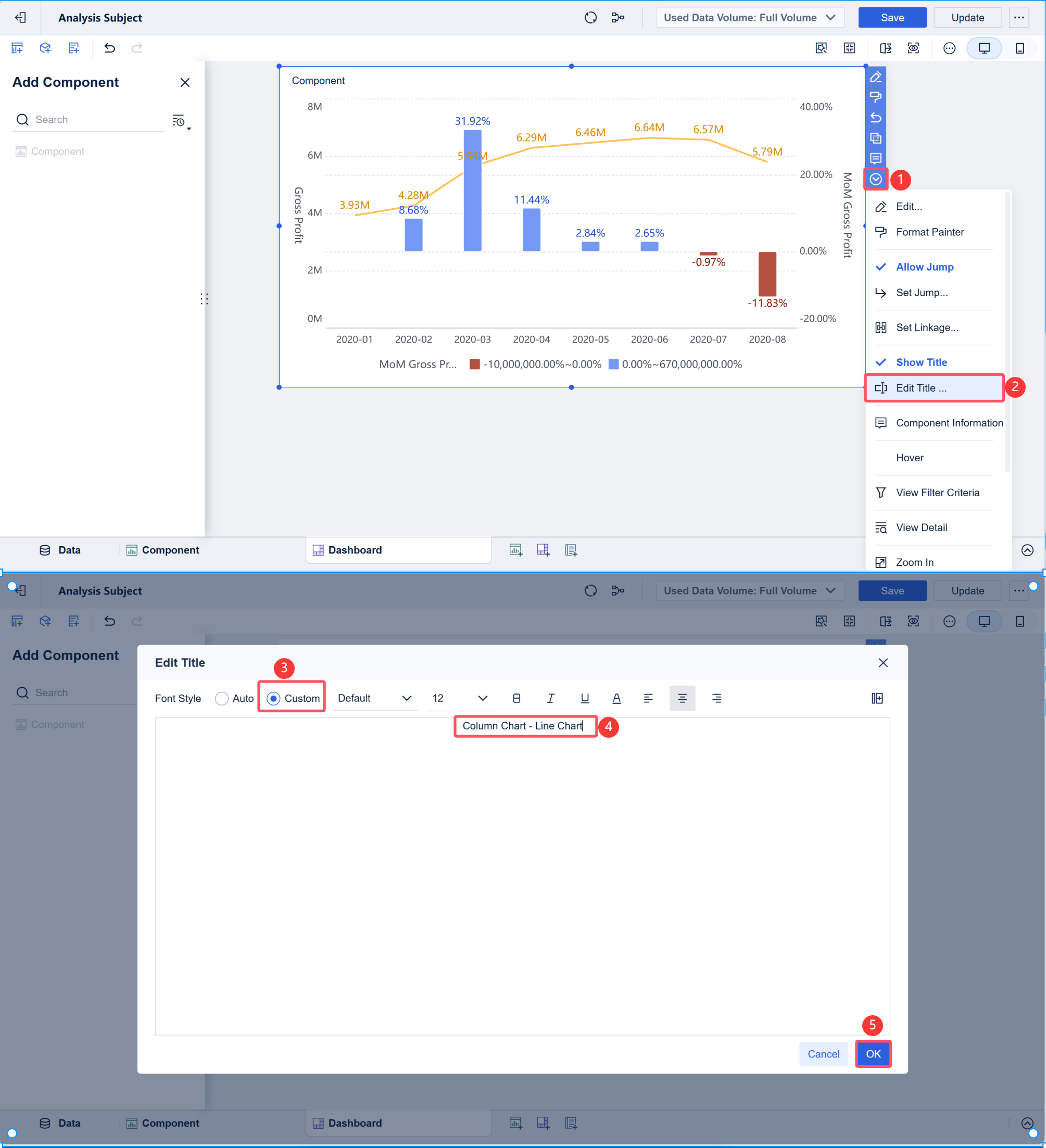The image size is (1046, 1148).
Task: Click the add component cube icon in the chart window toolbar
Action: (45, 48)
